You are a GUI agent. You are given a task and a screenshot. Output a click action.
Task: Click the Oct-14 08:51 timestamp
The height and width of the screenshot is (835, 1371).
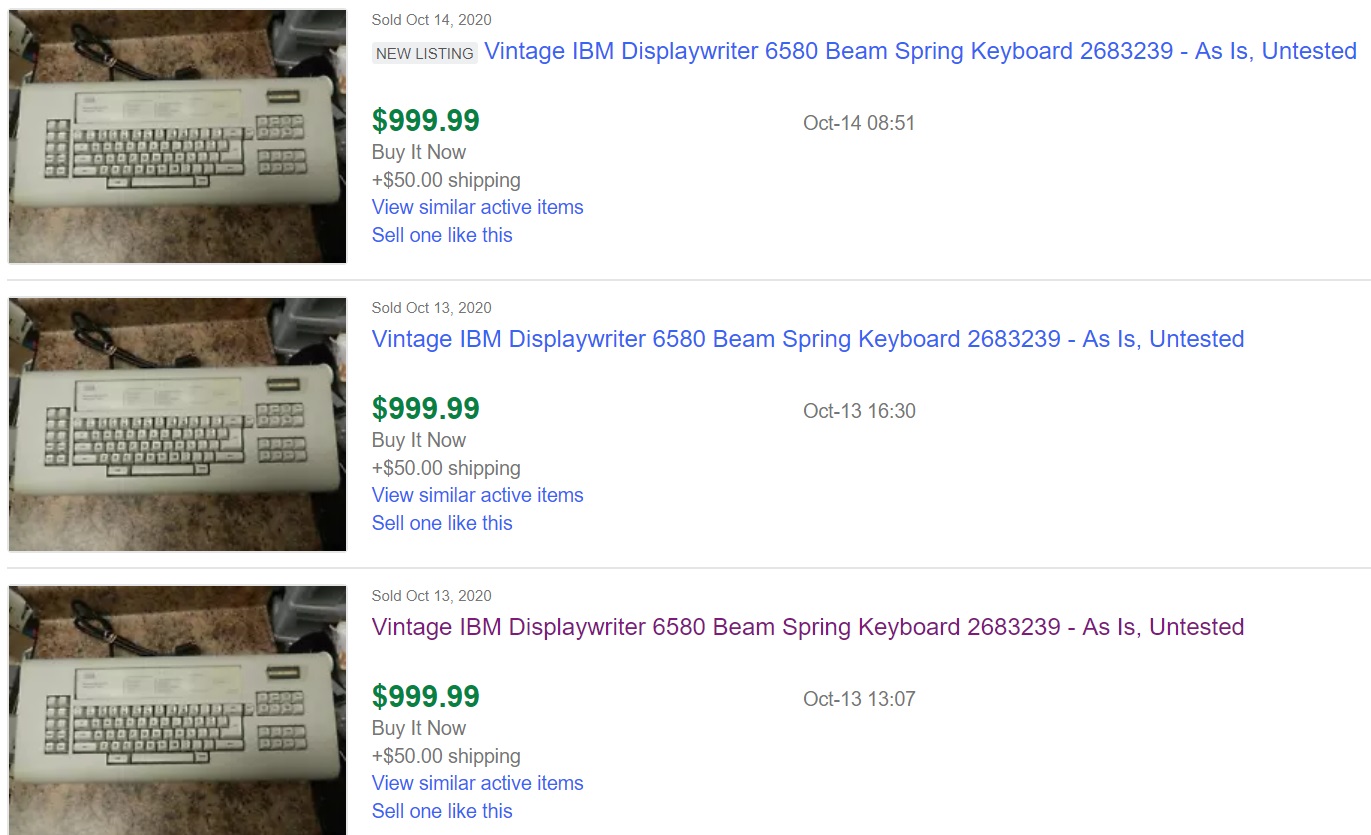click(x=860, y=123)
